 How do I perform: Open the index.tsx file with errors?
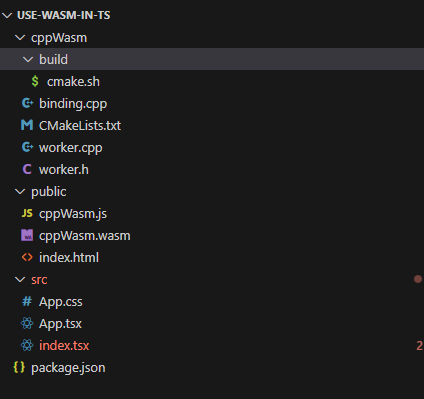pos(212,345)
